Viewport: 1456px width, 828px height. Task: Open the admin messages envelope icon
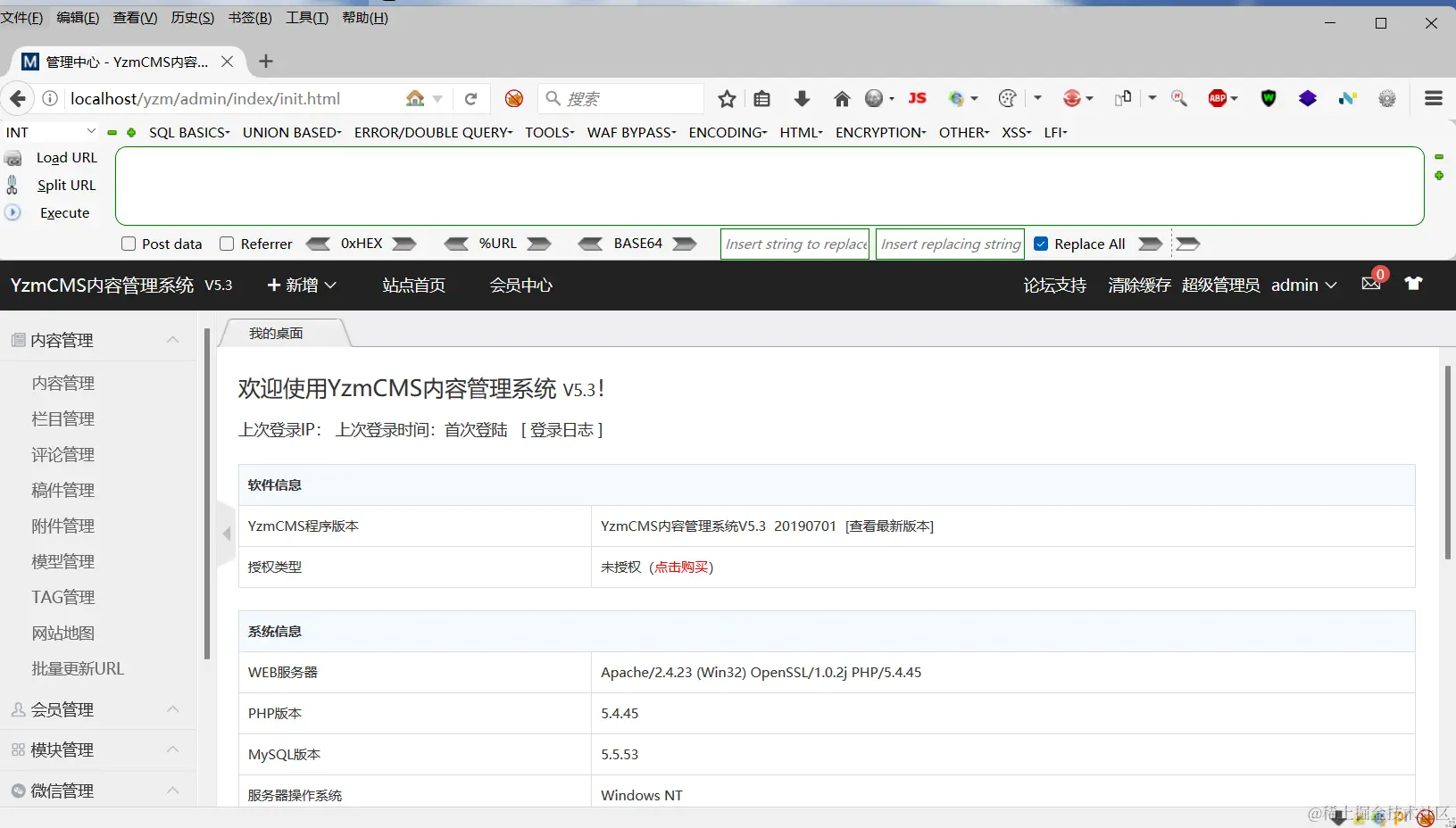(x=1371, y=284)
